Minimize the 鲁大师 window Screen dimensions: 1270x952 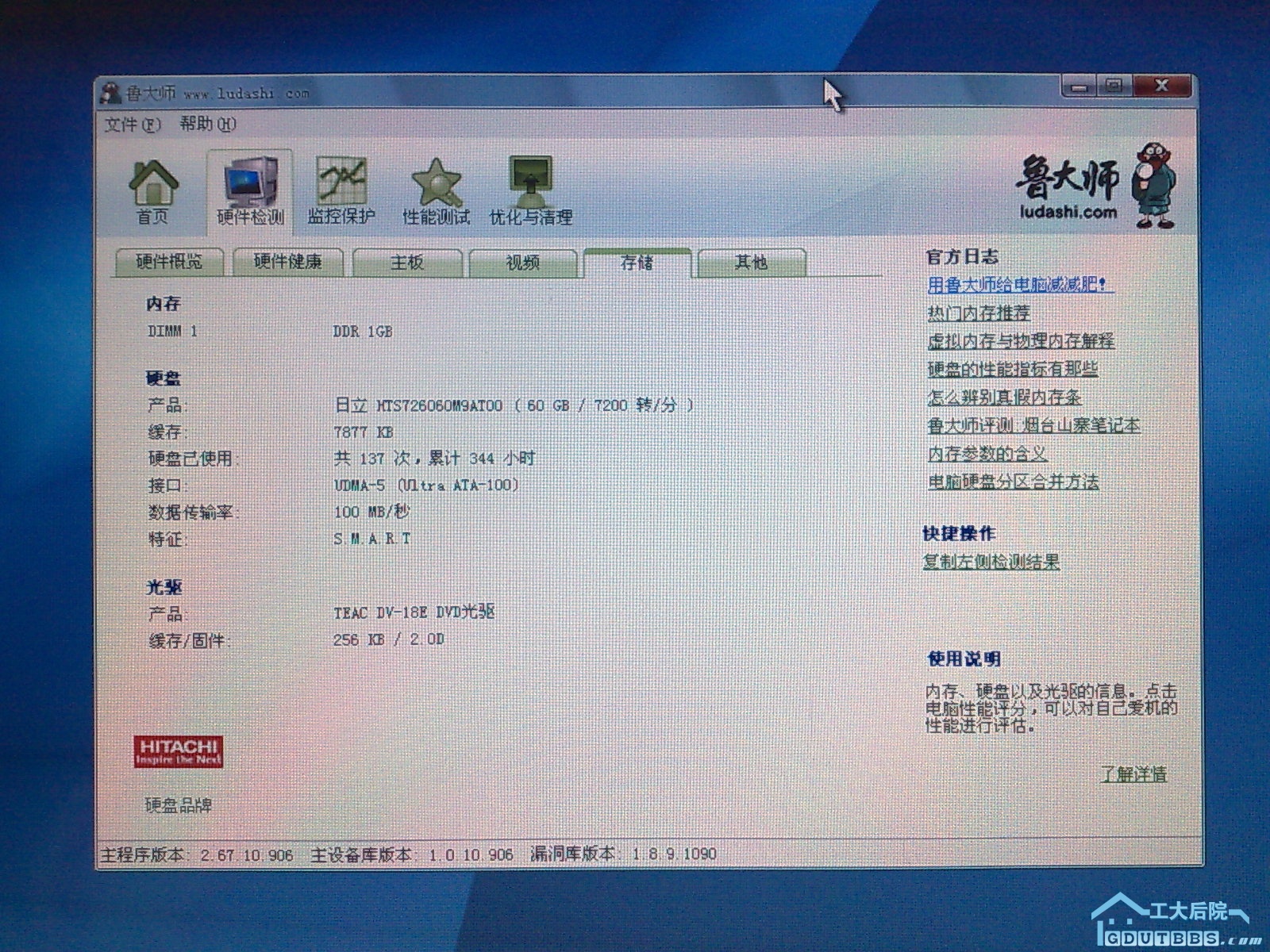pos(1079,86)
